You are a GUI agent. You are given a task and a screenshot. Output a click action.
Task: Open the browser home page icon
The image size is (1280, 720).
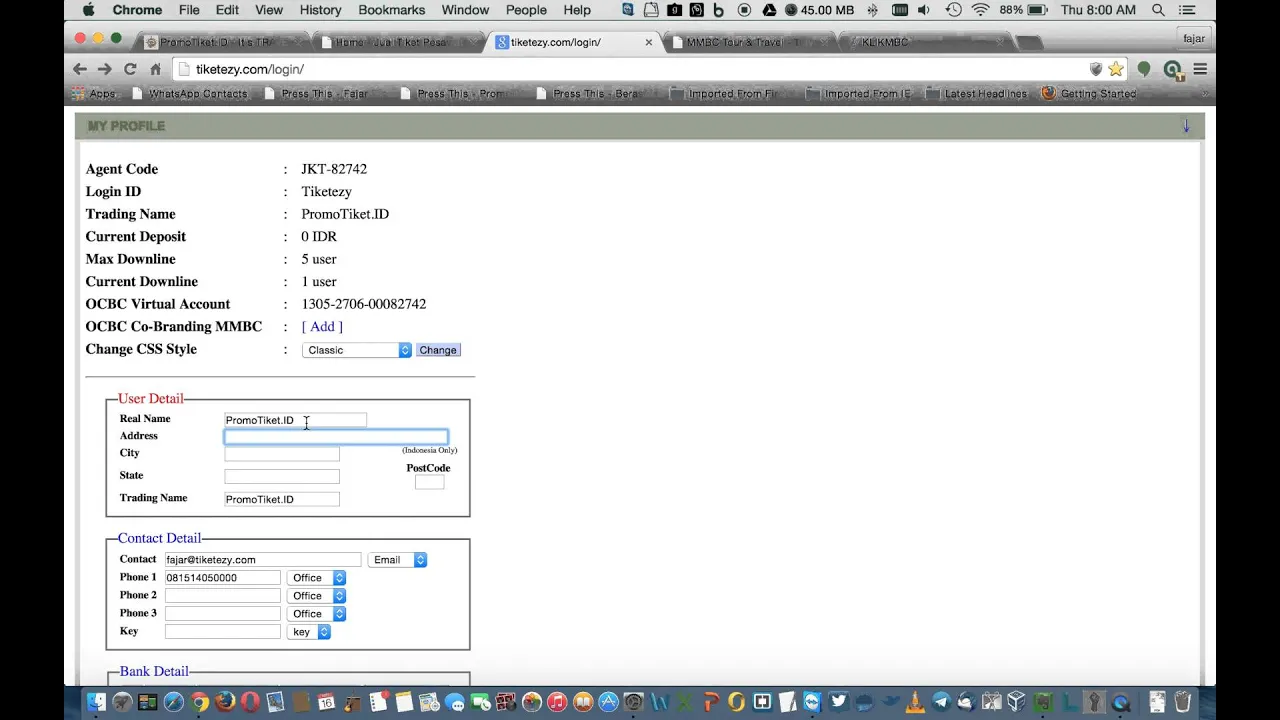[x=155, y=69]
